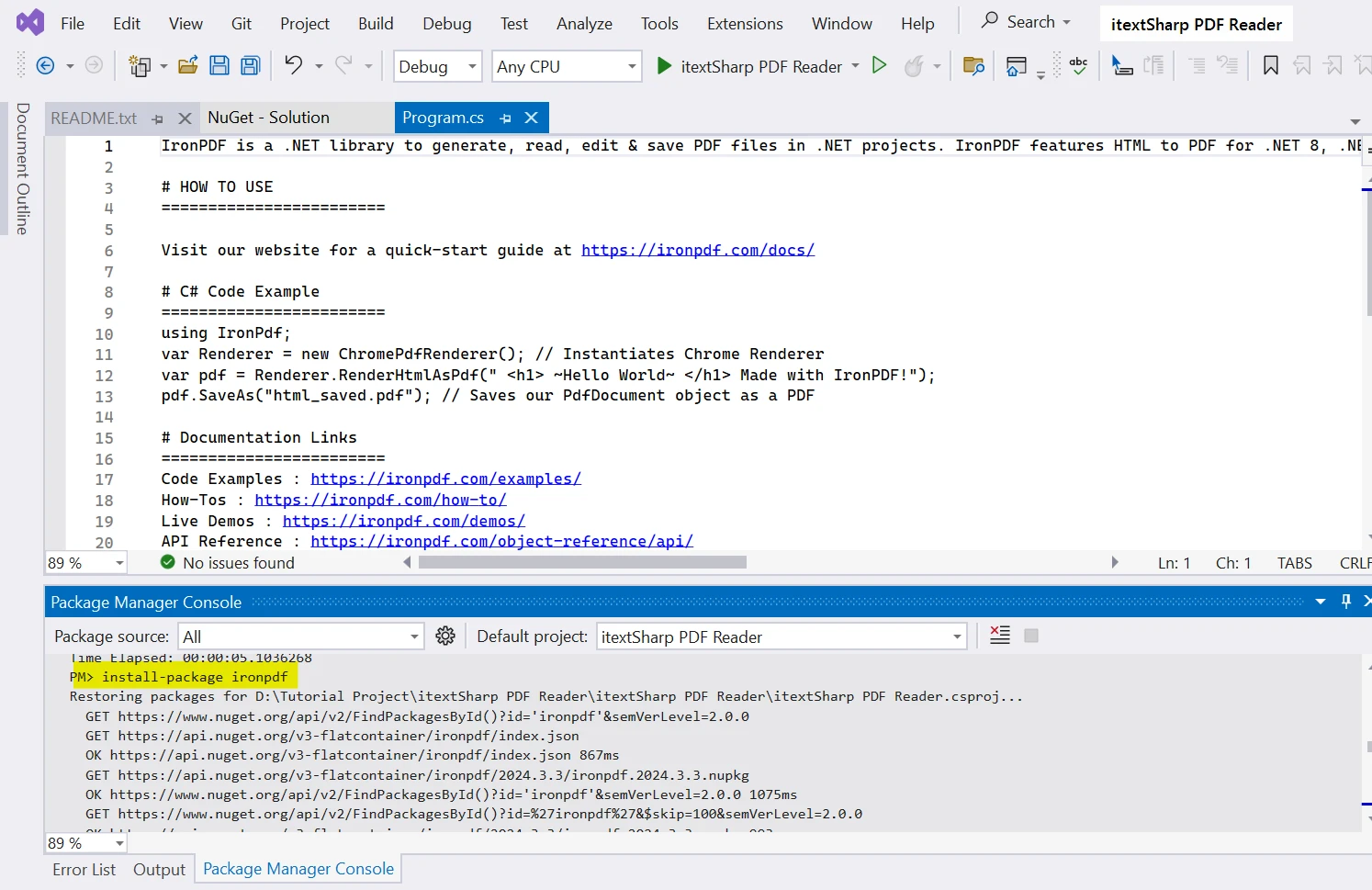Switch to the README.txt tab
The height and width of the screenshot is (890, 1372).
94,118
